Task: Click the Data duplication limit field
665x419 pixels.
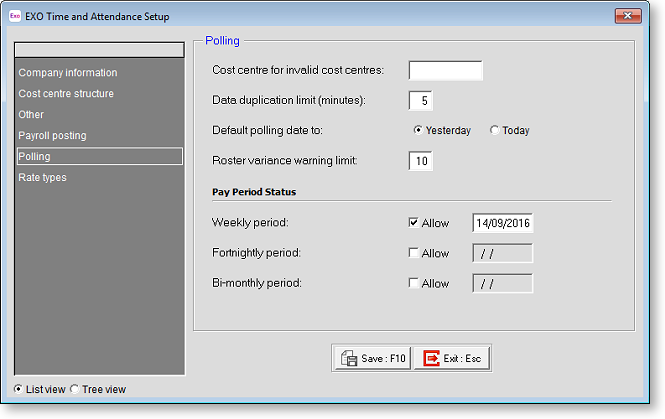Action: click(420, 100)
